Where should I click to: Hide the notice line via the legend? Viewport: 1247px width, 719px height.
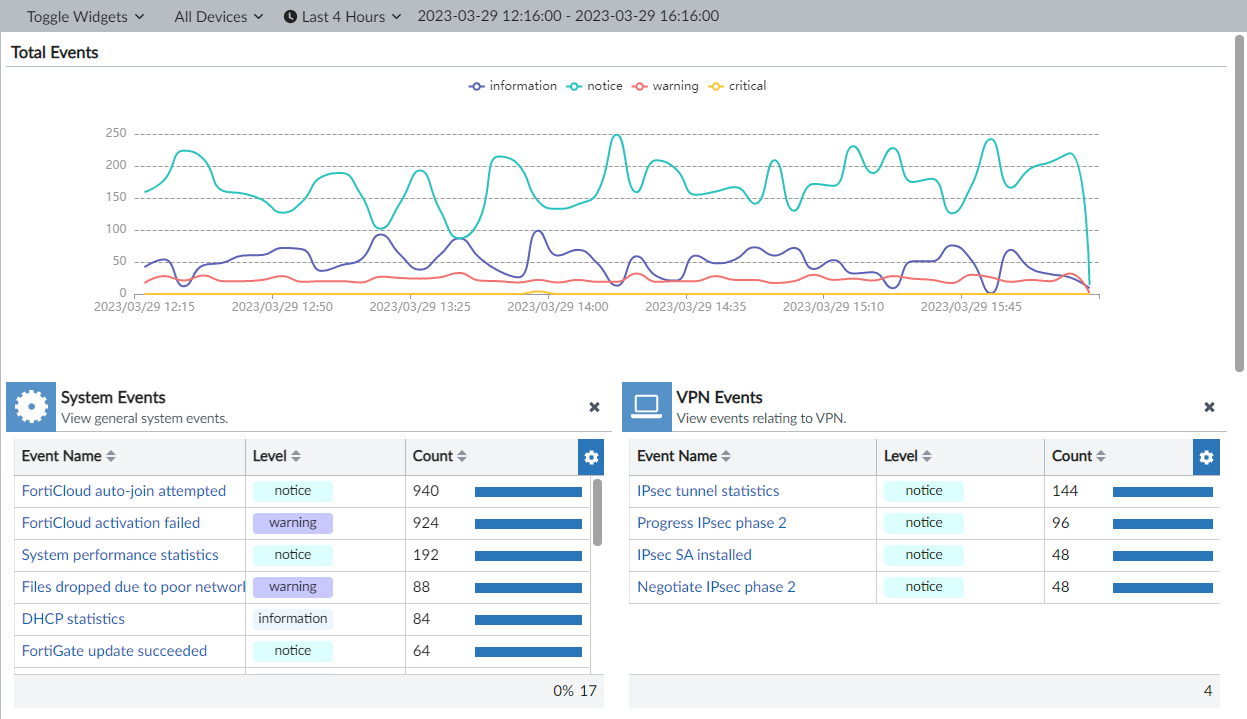594,86
